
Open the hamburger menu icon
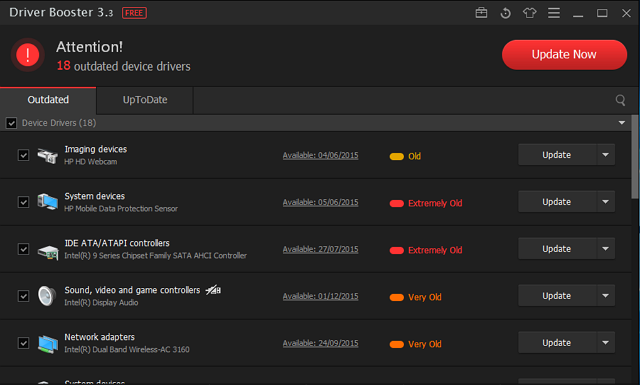coord(553,13)
